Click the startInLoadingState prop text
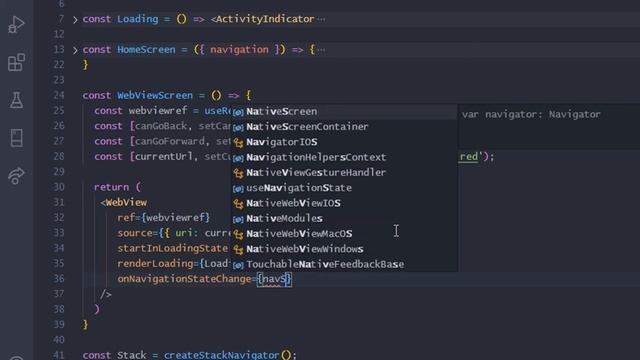Image resolution: width=640 pixels, height=360 pixels. click(x=172, y=248)
